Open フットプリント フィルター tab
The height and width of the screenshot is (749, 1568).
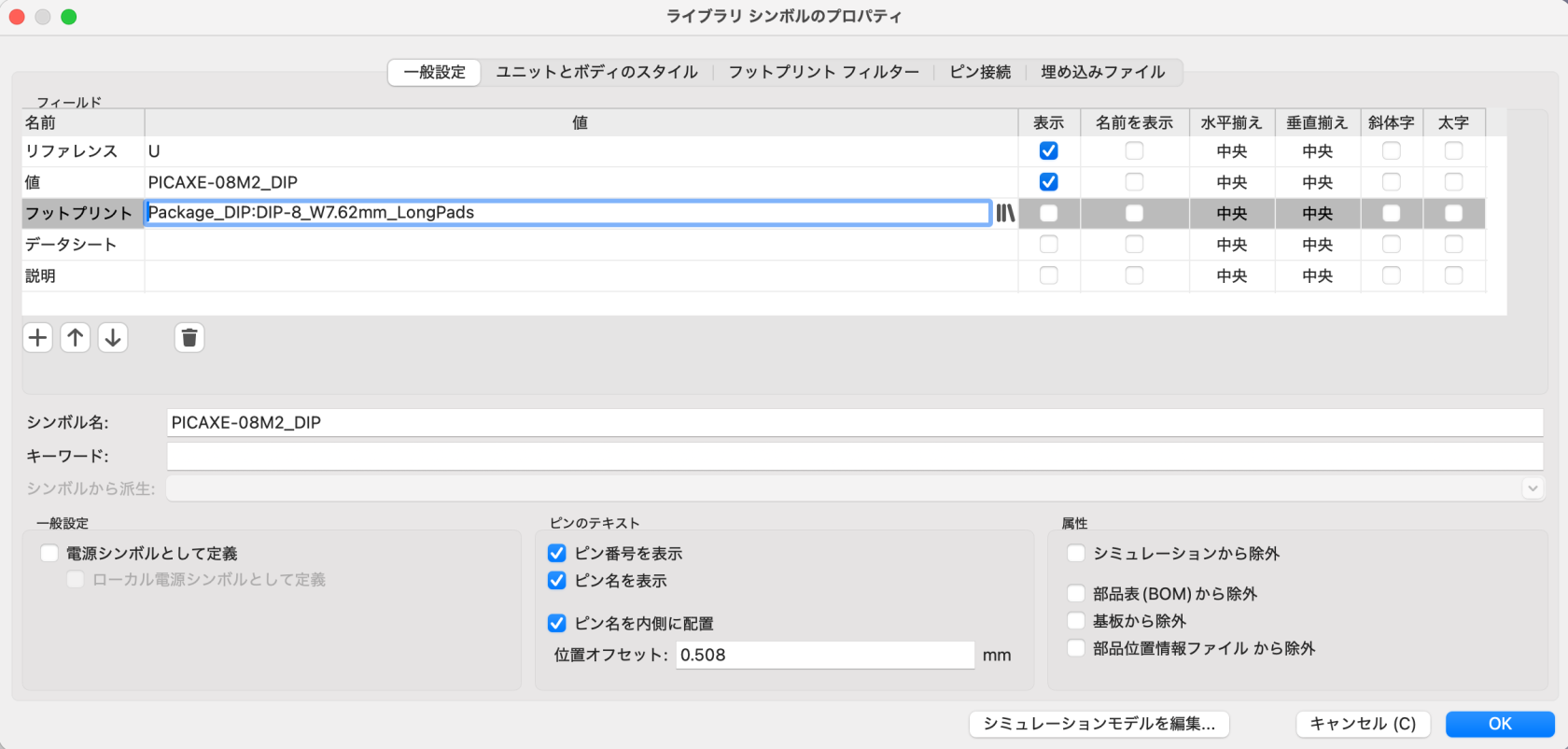click(x=823, y=72)
